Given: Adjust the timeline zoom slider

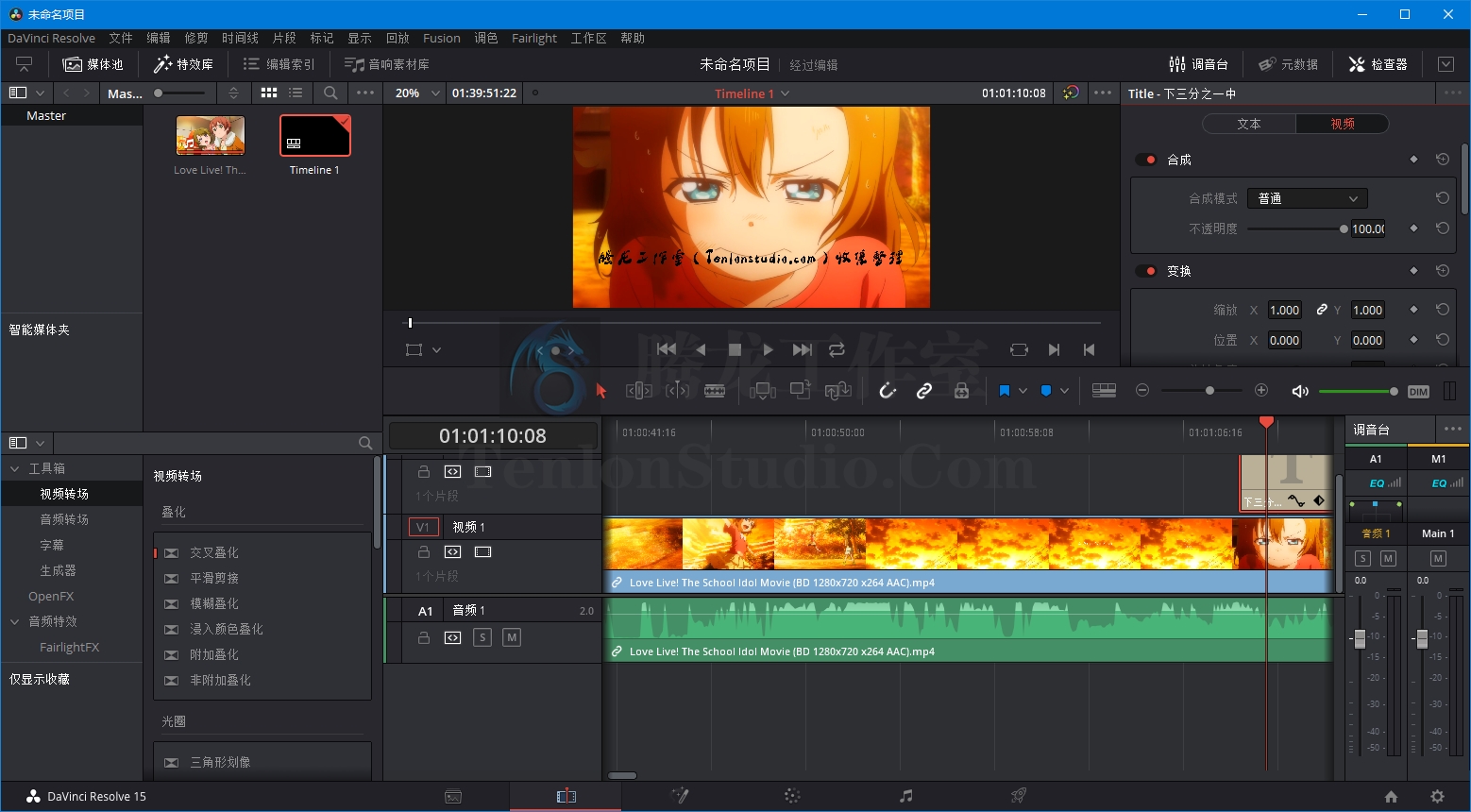Looking at the screenshot, I should coord(1202,391).
